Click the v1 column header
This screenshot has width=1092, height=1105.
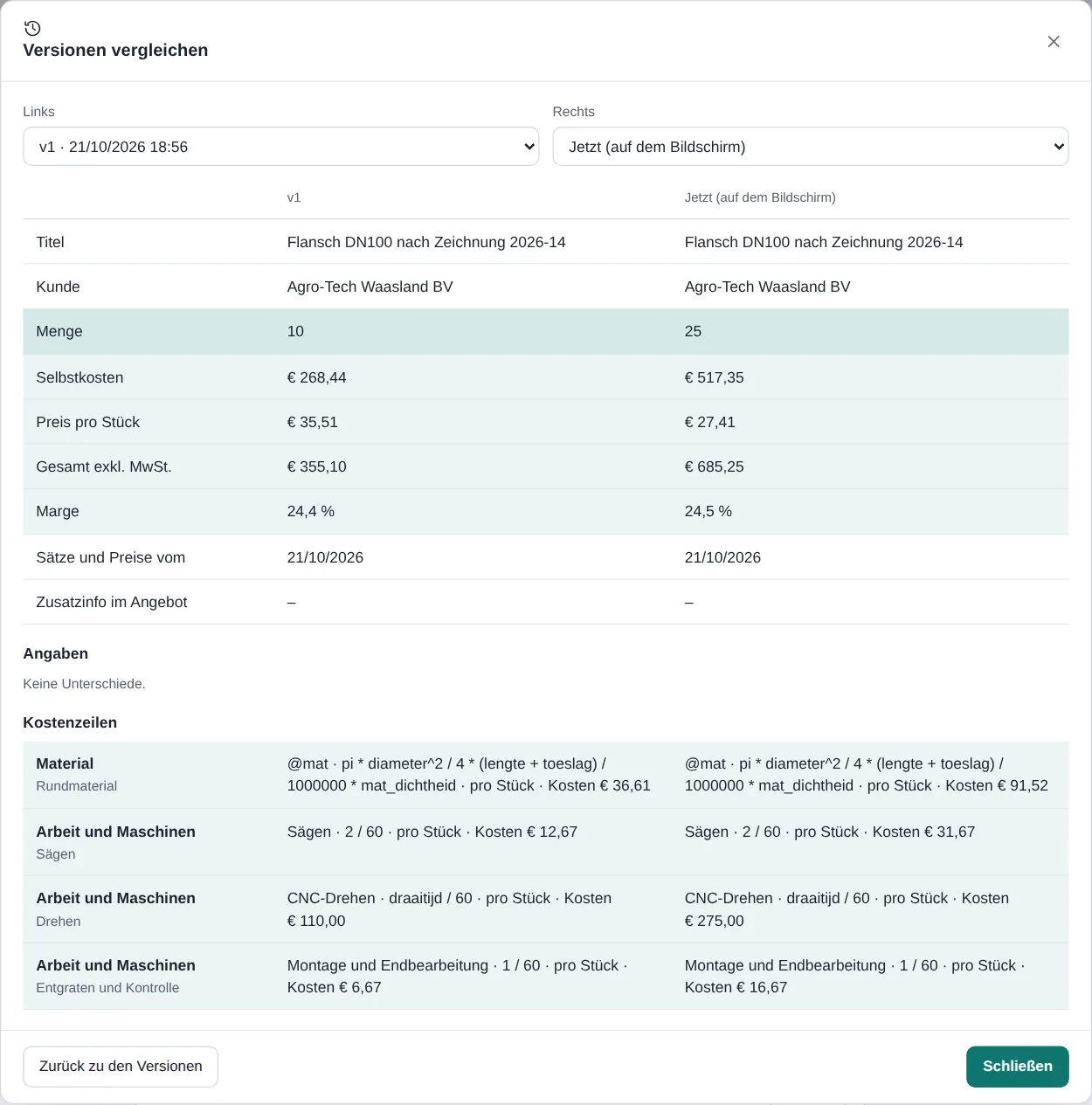(x=294, y=197)
